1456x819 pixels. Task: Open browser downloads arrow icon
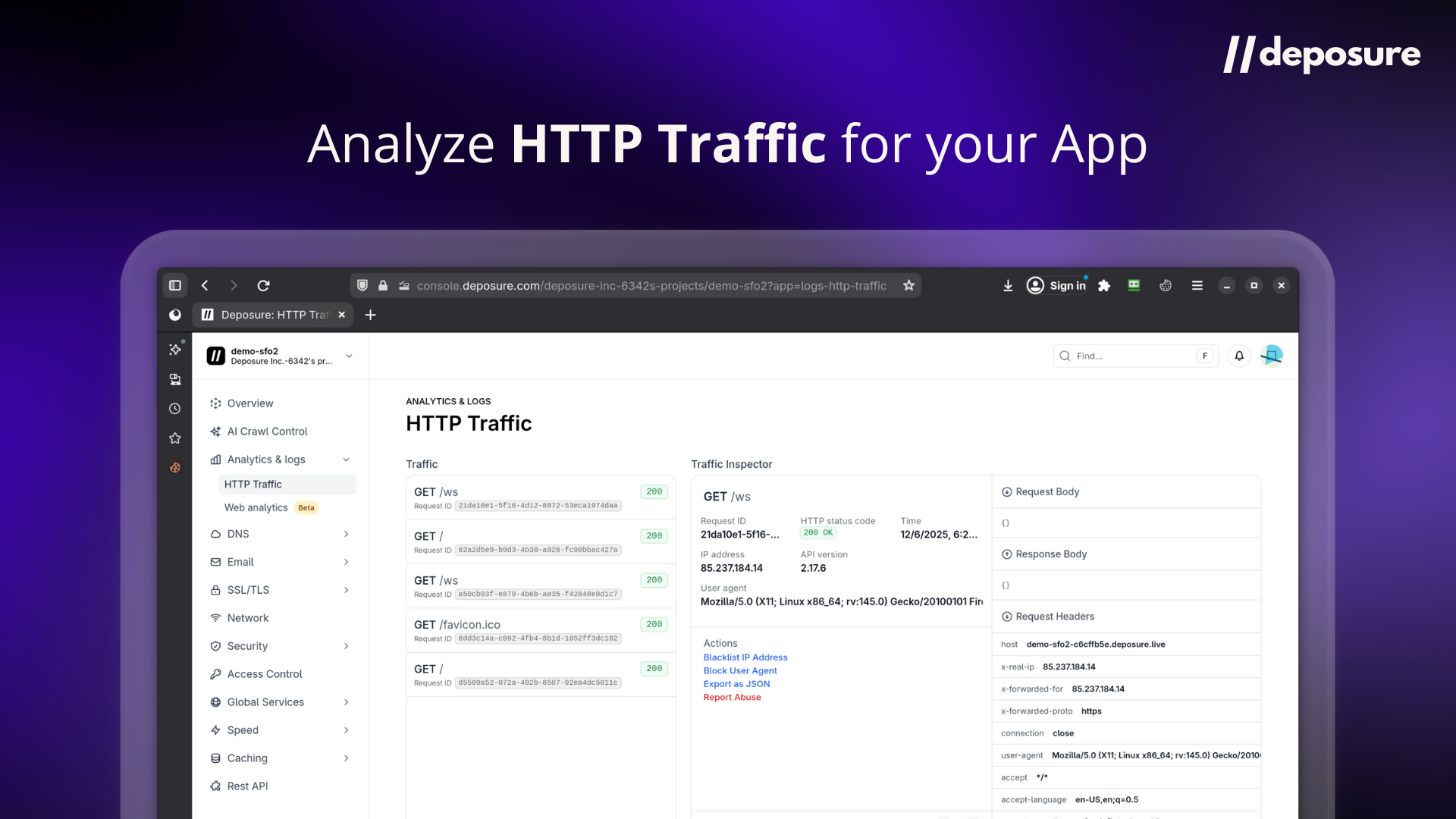pos(1008,286)
